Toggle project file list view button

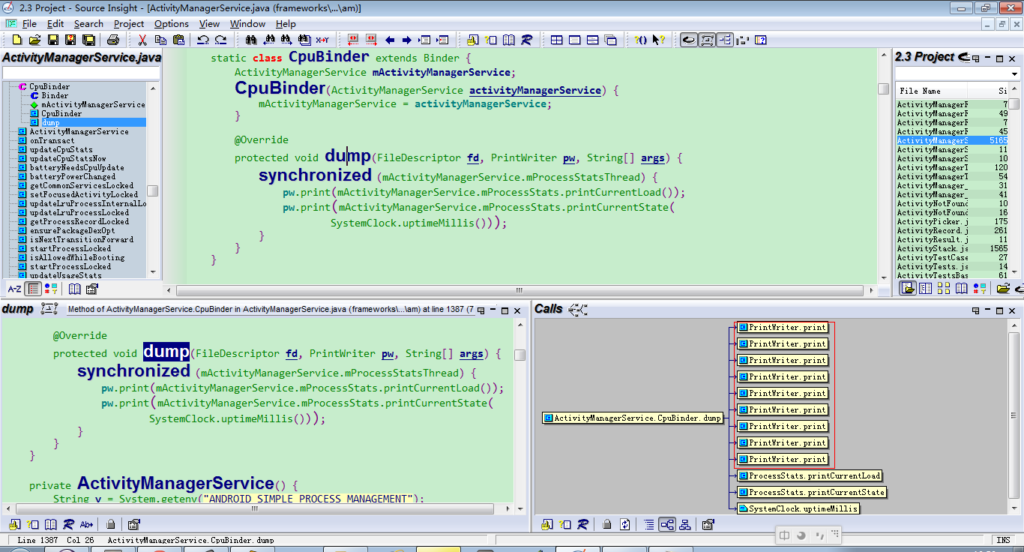pos(908,288)
